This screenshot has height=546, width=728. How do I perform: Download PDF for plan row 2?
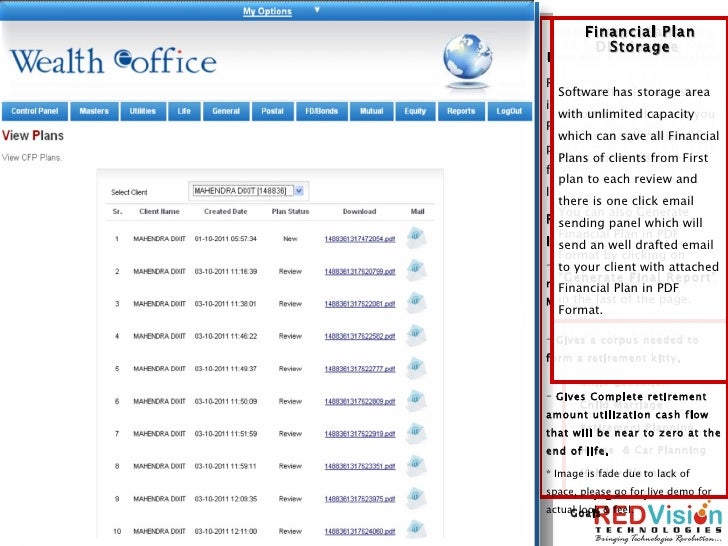360,272
